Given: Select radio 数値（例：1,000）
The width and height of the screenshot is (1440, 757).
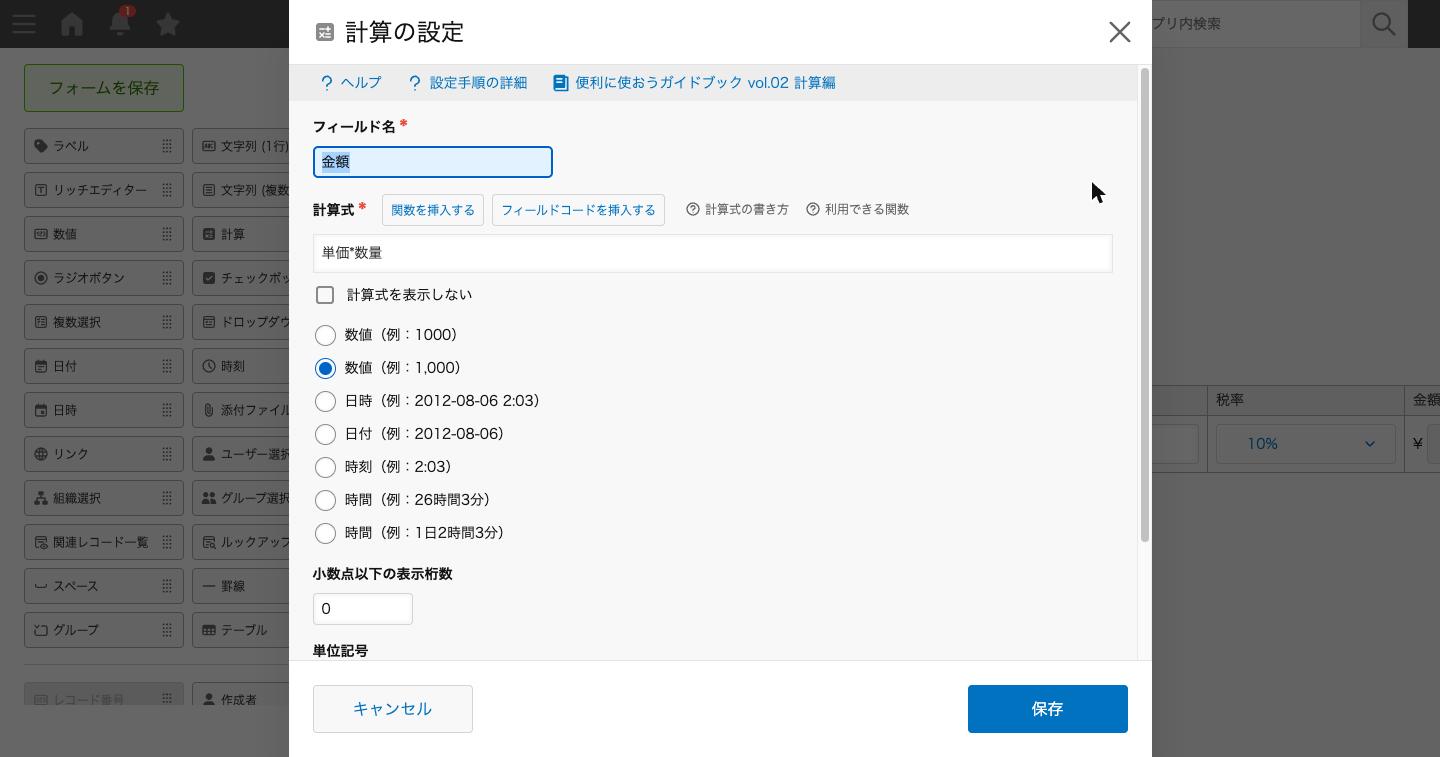Looking at the screenshot, I should coord(325,368).
